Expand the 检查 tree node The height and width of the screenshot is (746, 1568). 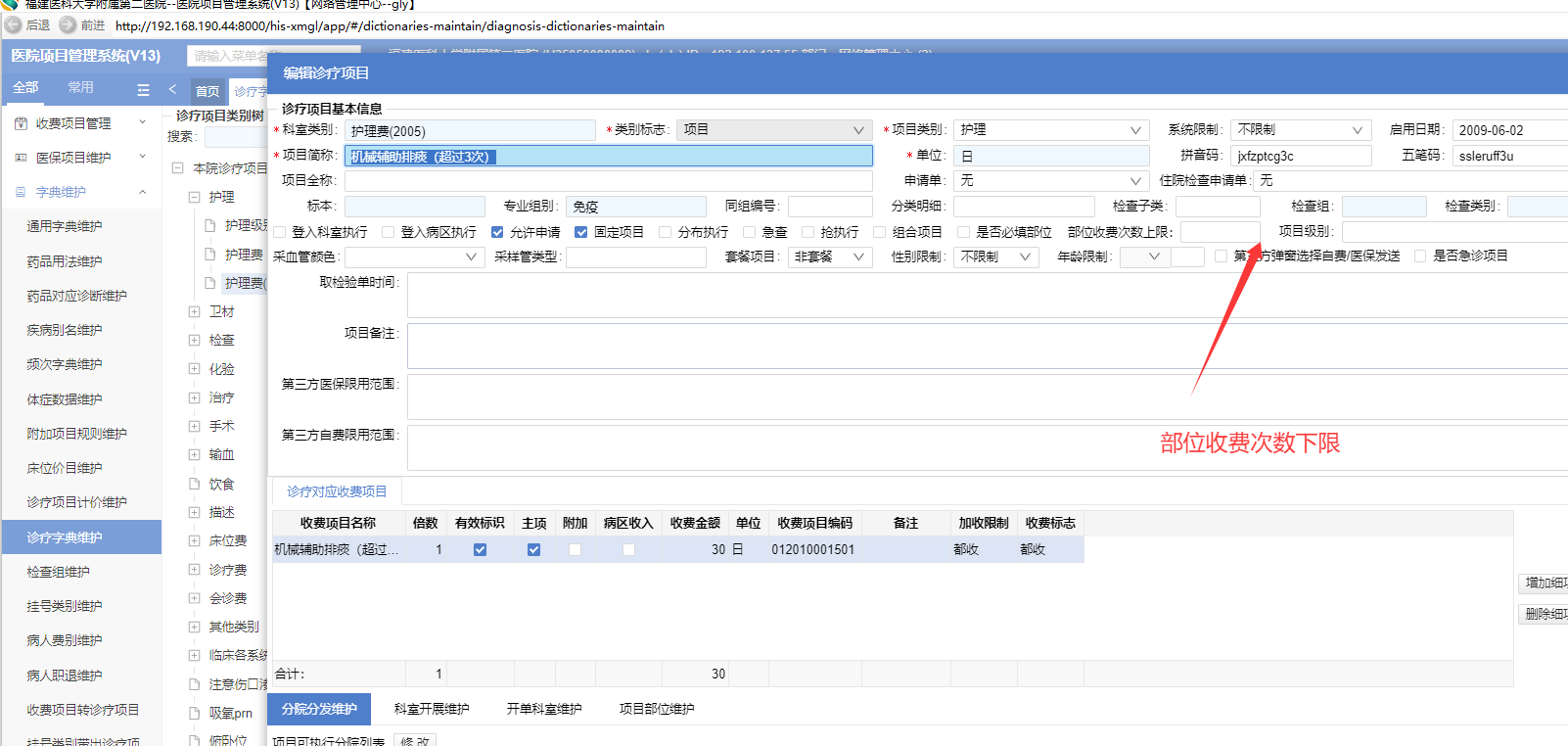click(194, 340)
